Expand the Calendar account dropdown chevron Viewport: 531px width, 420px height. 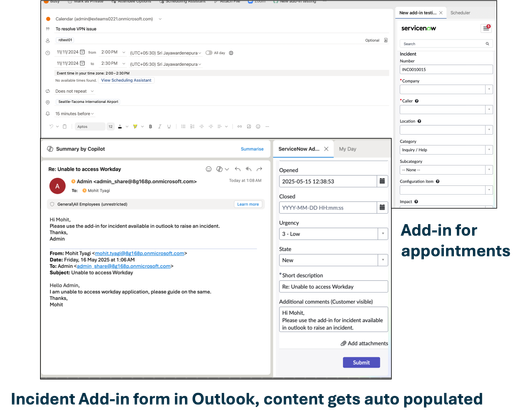160,19
